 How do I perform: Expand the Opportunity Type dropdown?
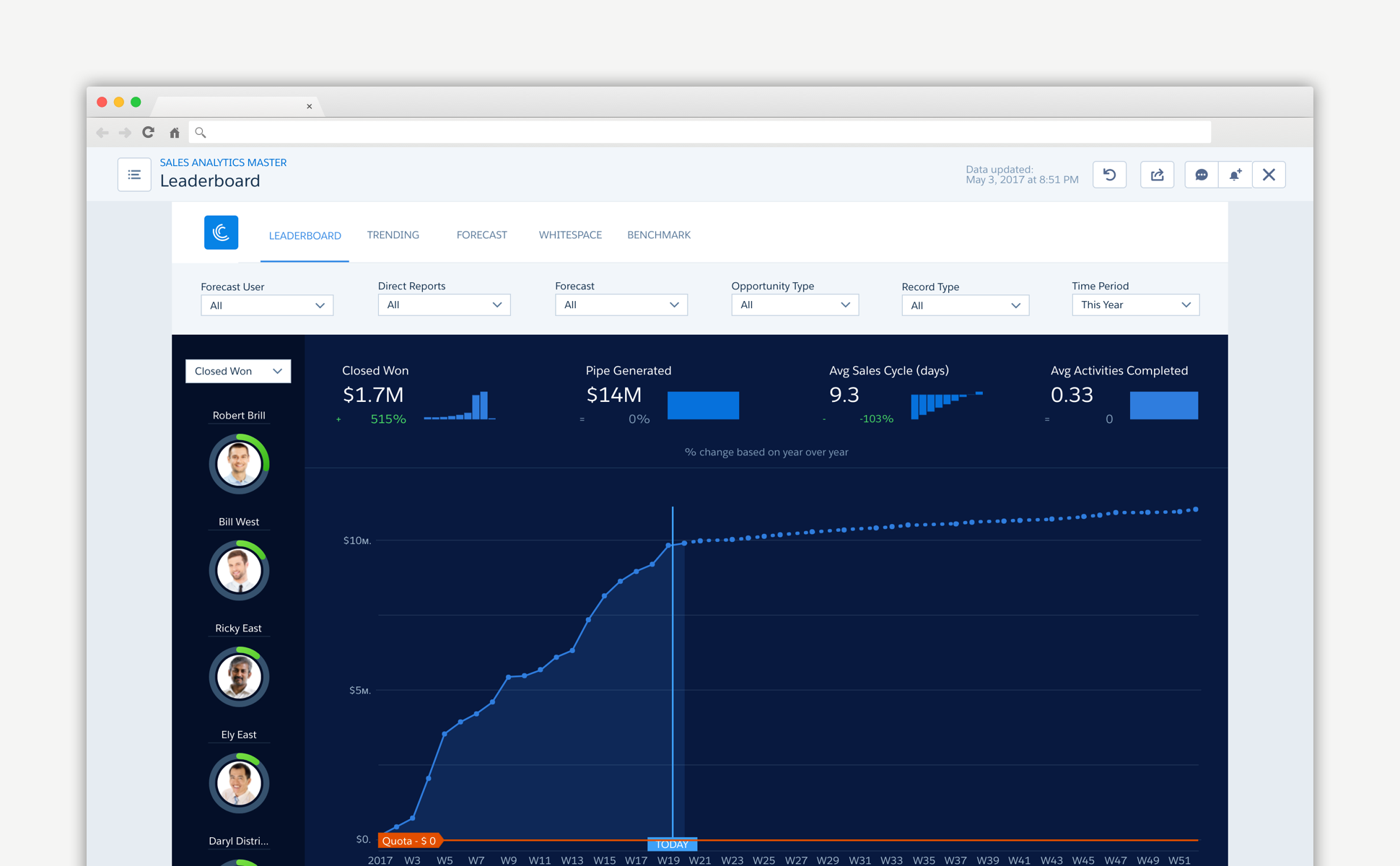(794, 305)
